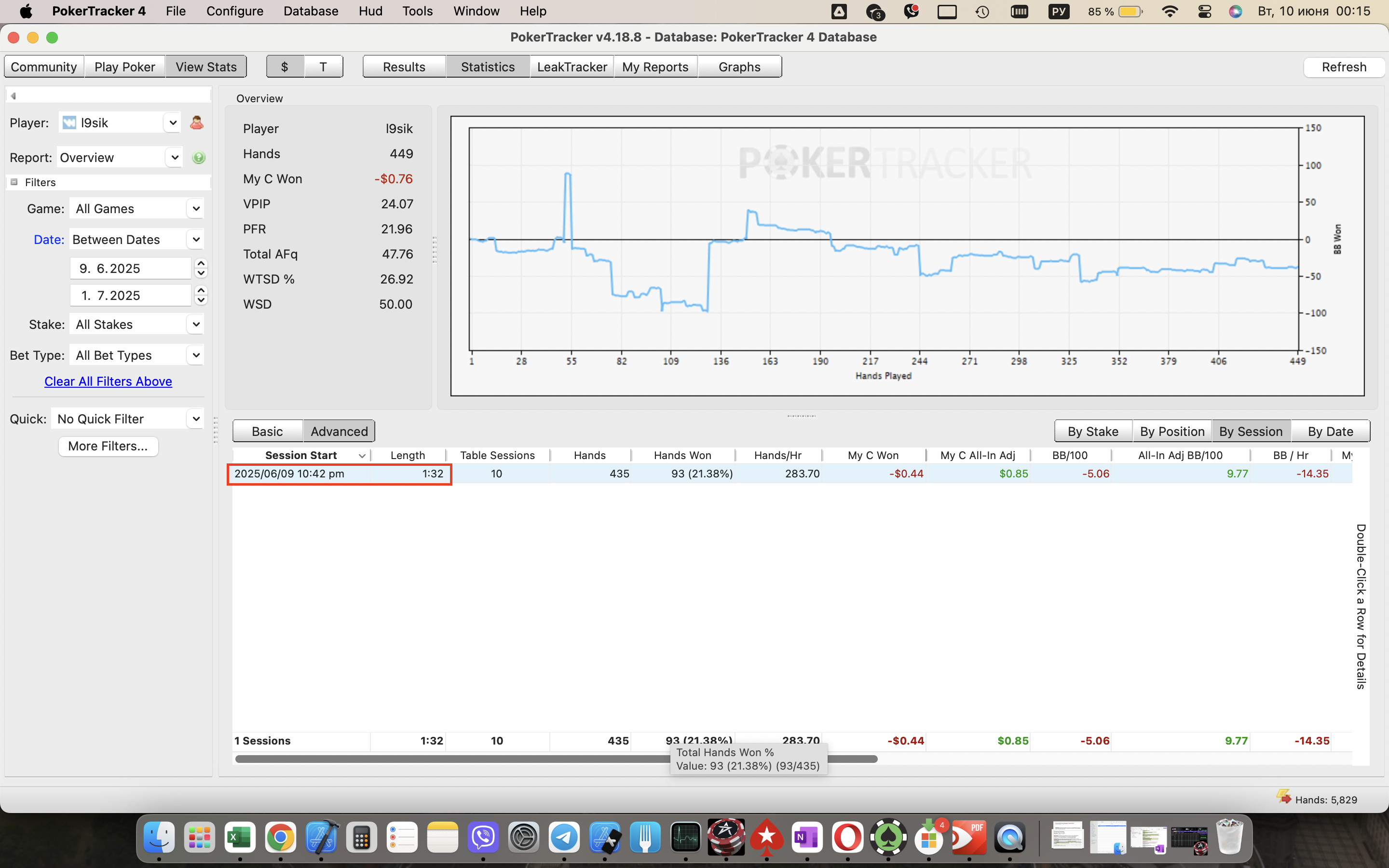Screen dimensions: 1389x868
Task: Group results By Session
Action: [1251, 431]
